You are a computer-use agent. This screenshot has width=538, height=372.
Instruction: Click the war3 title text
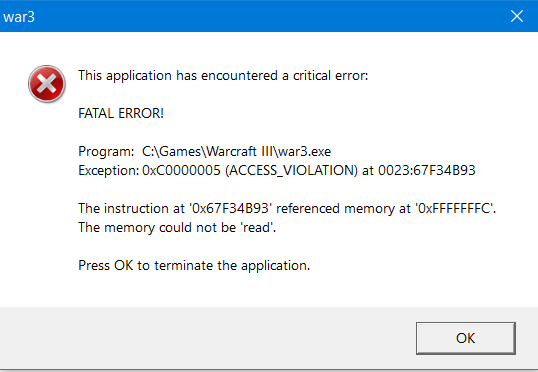(x=19, y=17)
